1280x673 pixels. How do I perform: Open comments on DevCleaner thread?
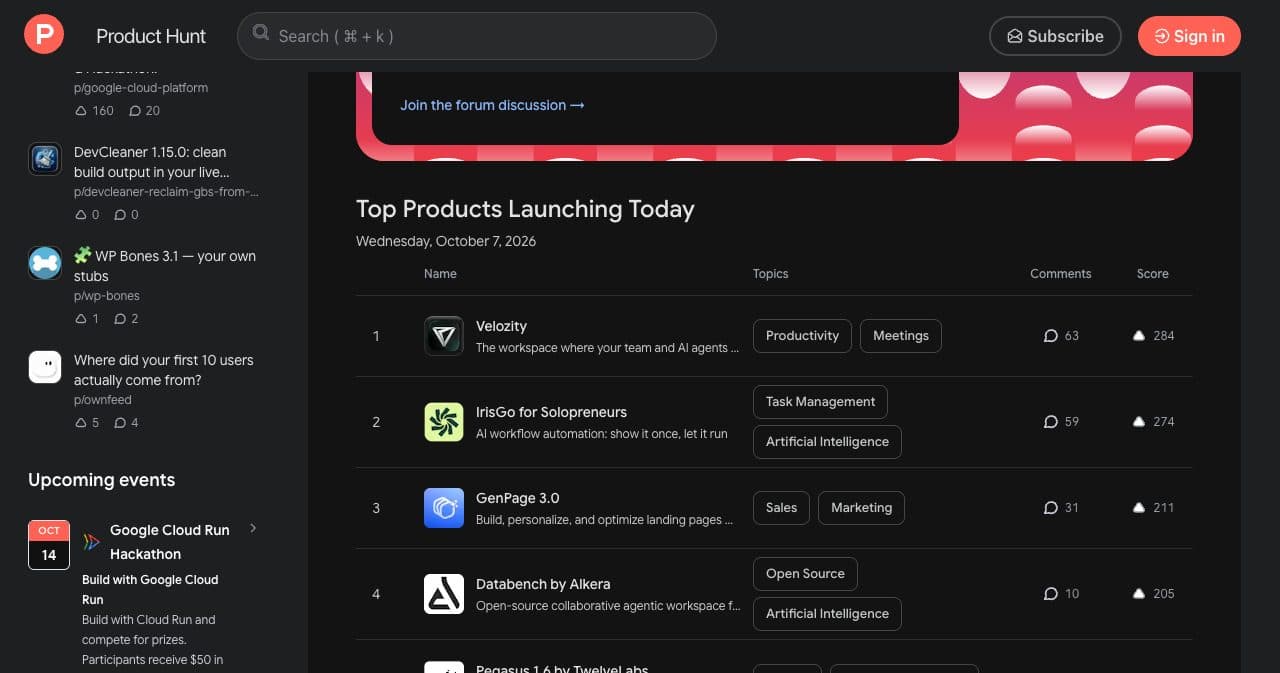120,215
